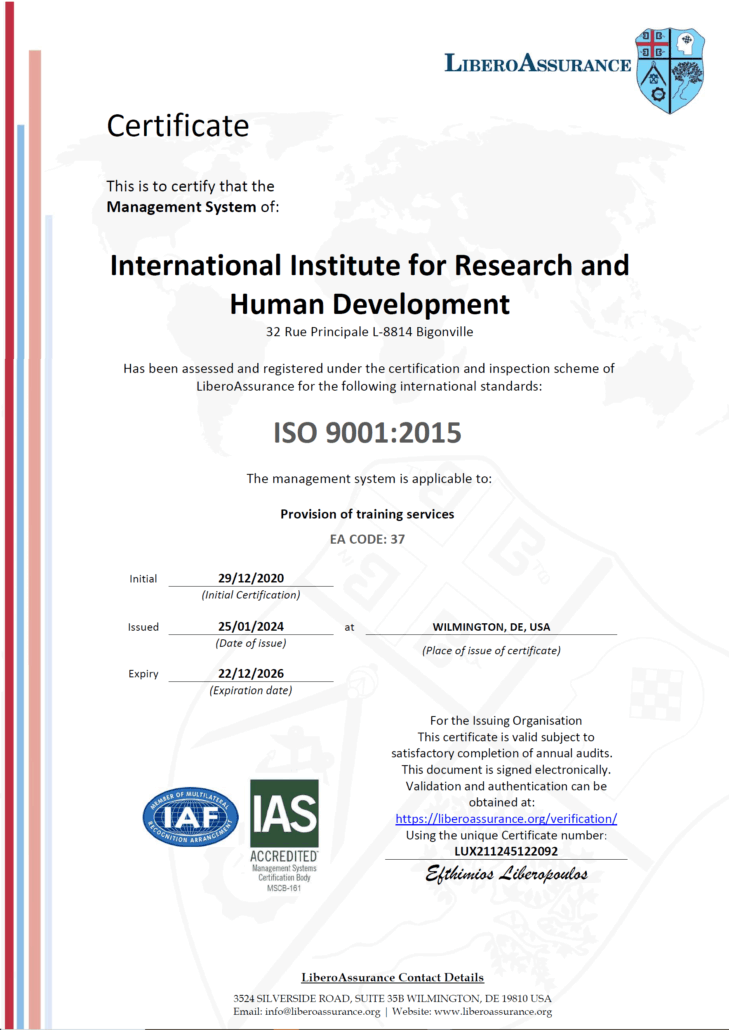The height and width of the screenshot is (1030, 729).
Task: Click 'This is to certify that the'
Action: [190, 186]
